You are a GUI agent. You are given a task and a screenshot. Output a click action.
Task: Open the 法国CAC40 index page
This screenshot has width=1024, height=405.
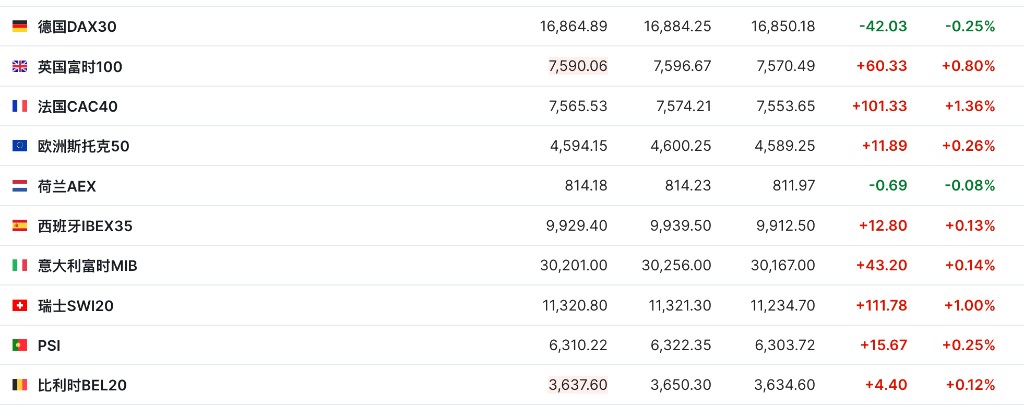(78, 106)
